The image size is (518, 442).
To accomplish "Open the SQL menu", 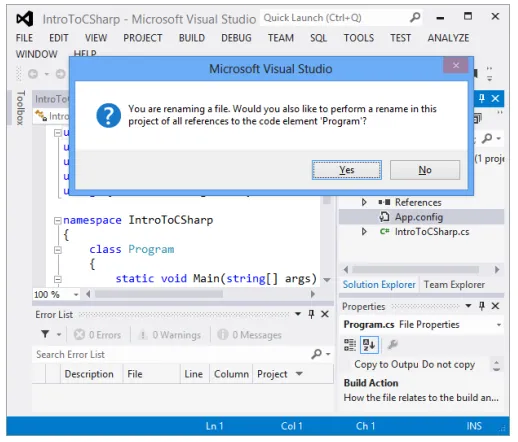I will coord(318,38).
